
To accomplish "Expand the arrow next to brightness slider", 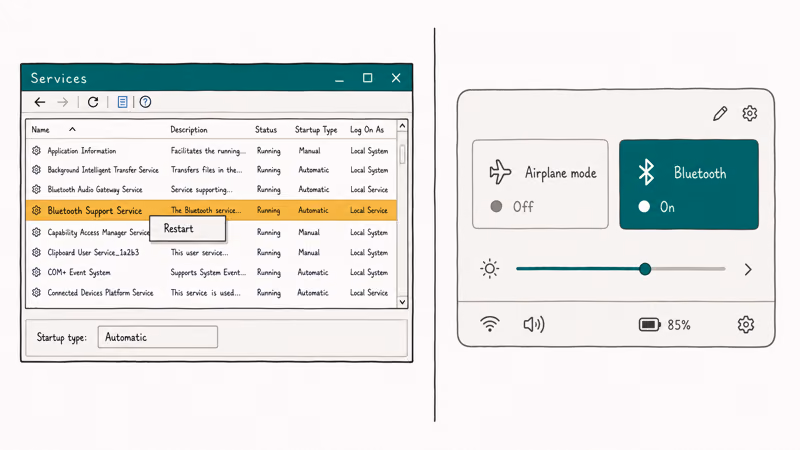I will [x=748, y=269].
